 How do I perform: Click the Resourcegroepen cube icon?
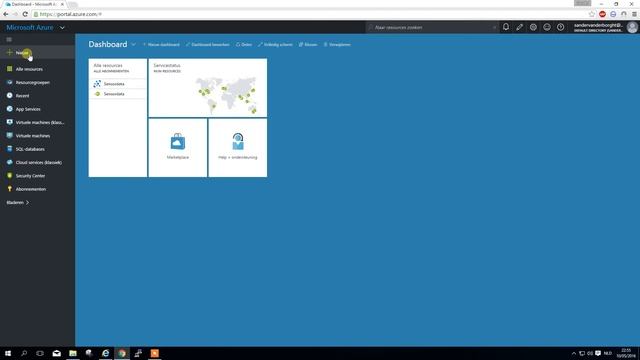(x=9, y=82)
